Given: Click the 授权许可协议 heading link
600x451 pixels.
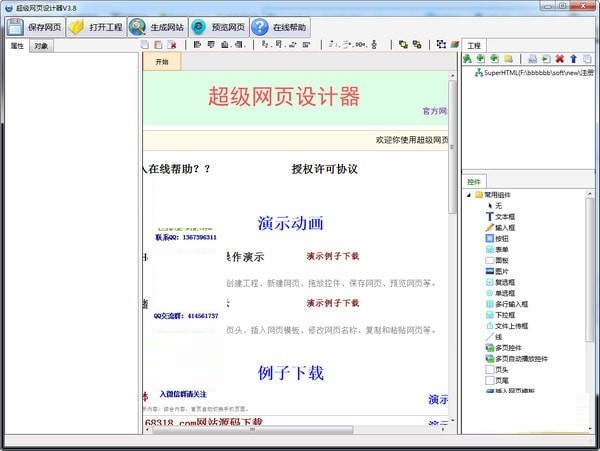Looking at the screenshot, I should pos(324,169).
